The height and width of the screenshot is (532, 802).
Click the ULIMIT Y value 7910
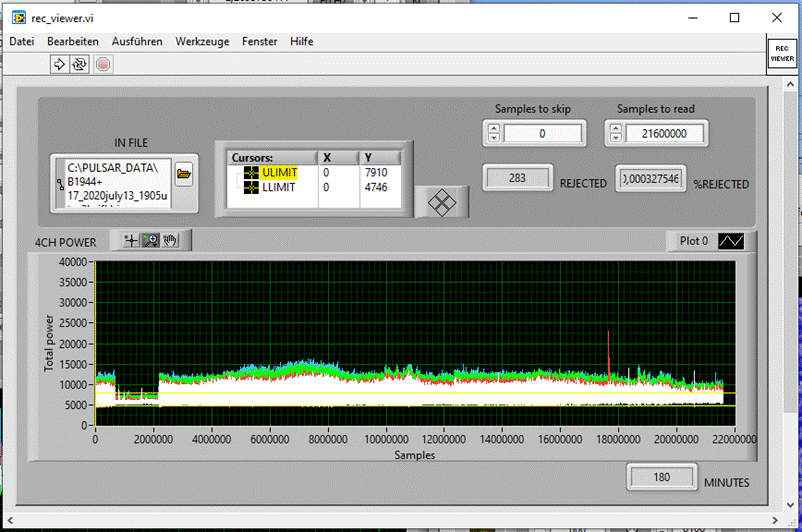[x=376, y=172]
